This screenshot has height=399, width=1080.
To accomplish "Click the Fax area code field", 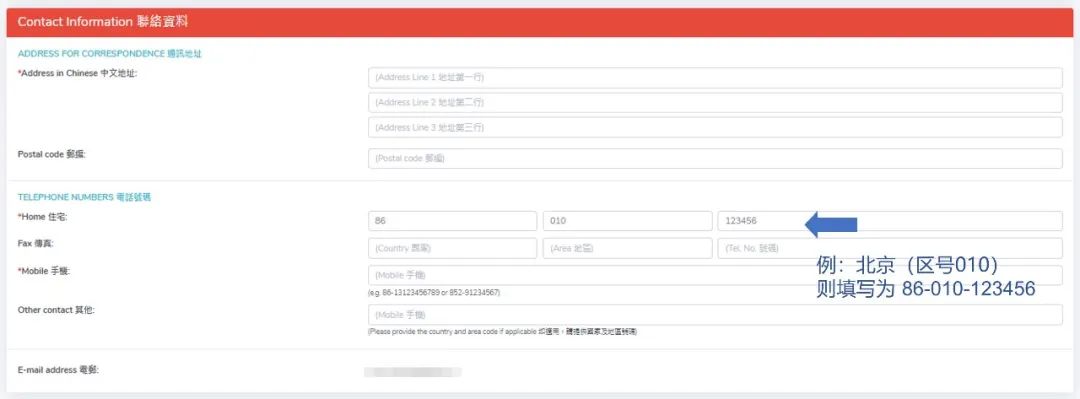I will coord(627,248).
